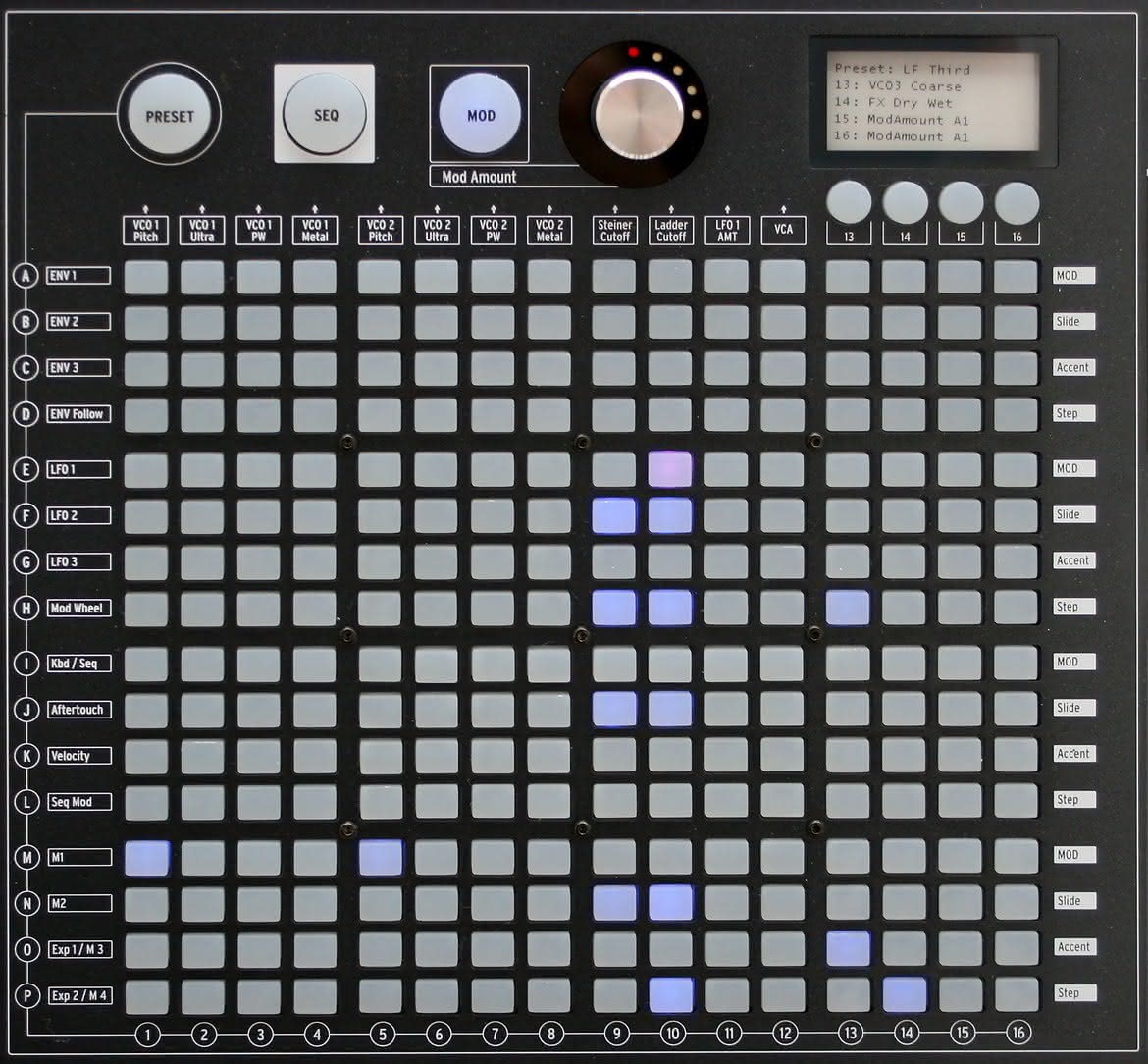Toggle the lit Mod Wheel pad in column 13
The width and height of the screenshot is (1148, 1064).
point(848,609)
